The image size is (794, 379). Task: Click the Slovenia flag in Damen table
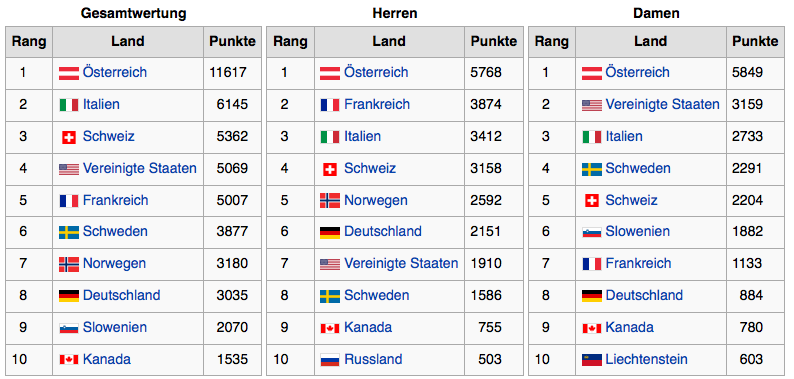click(591, 233)
